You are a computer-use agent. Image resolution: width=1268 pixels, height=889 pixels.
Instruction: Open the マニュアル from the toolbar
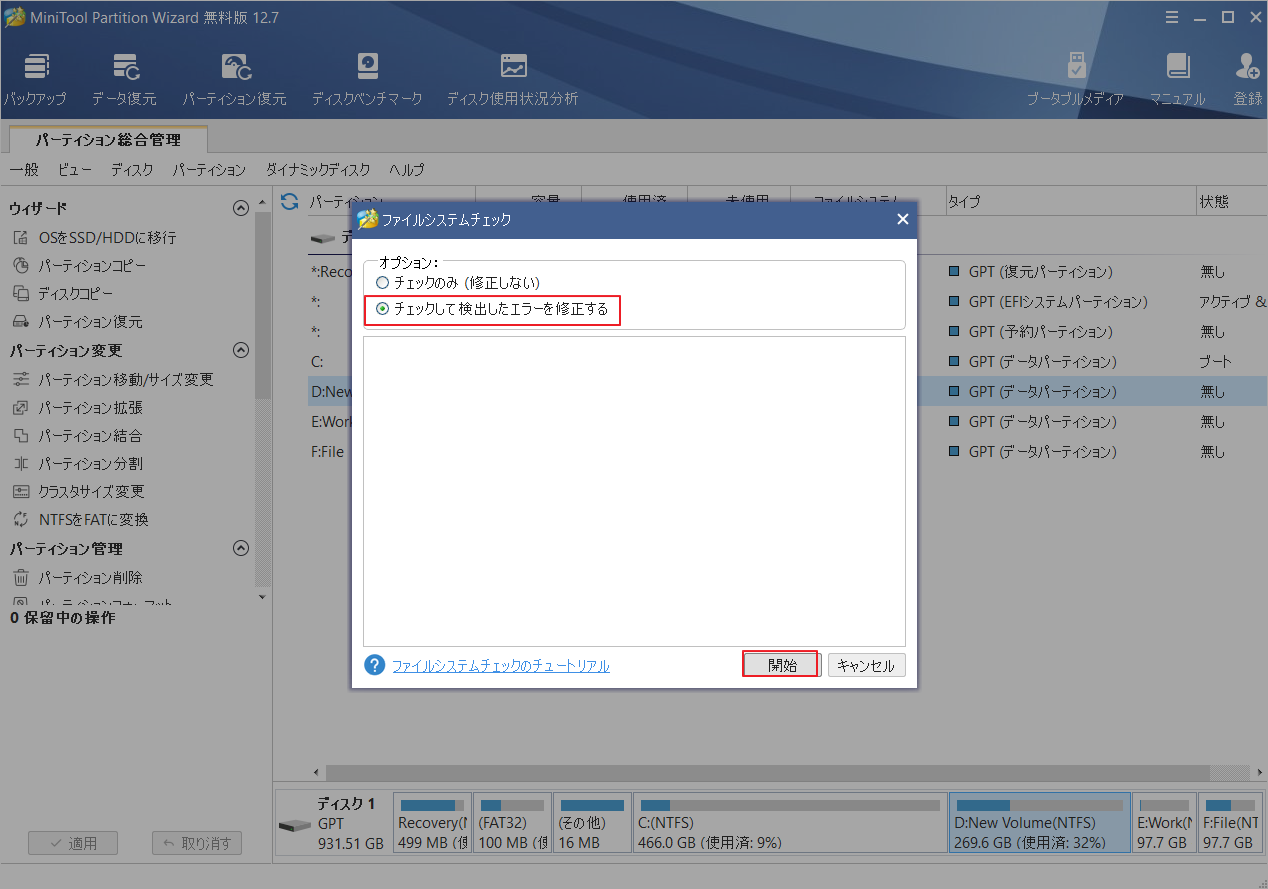pyautogui.click(x=1178, y=77)
